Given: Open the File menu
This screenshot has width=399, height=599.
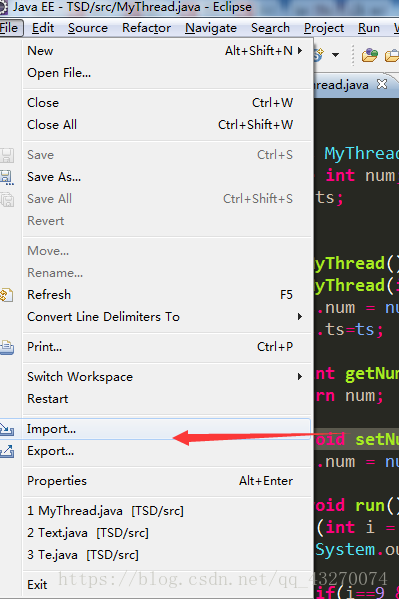Looking at the screenshot, I should pos(10,28).
